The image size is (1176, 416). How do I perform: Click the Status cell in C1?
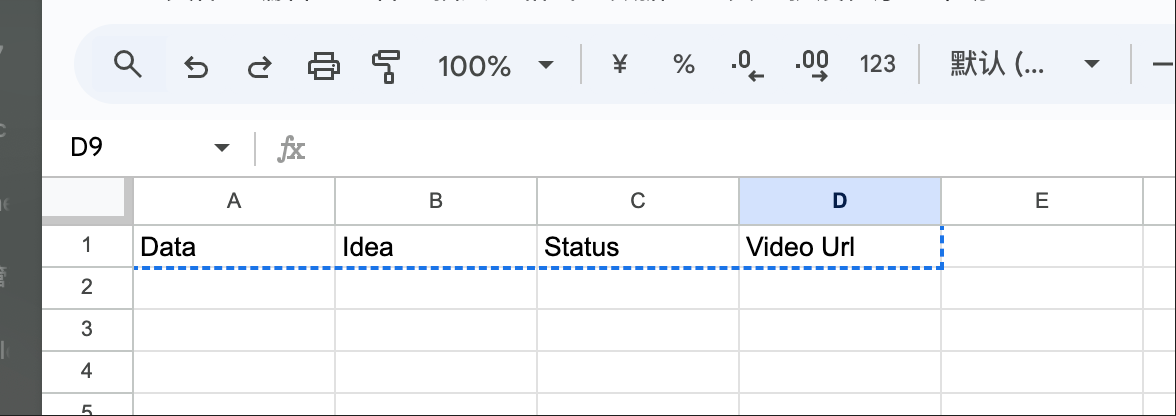638,247
